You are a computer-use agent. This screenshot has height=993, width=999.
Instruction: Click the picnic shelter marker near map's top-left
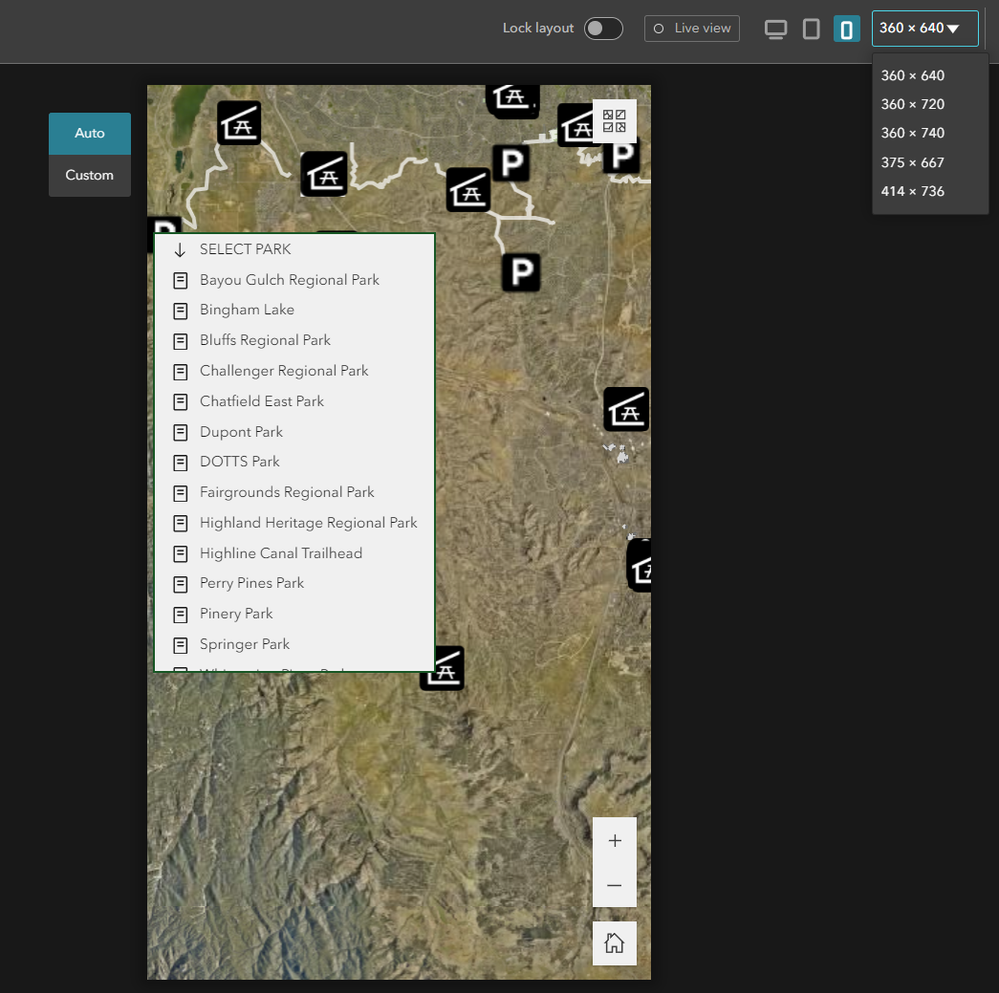[239, 123]
